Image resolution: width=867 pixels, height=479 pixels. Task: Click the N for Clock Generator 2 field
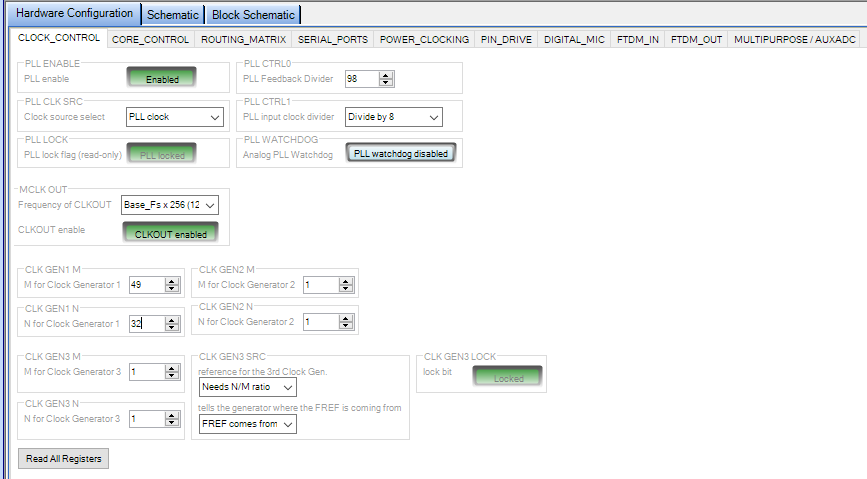(321, 322)
